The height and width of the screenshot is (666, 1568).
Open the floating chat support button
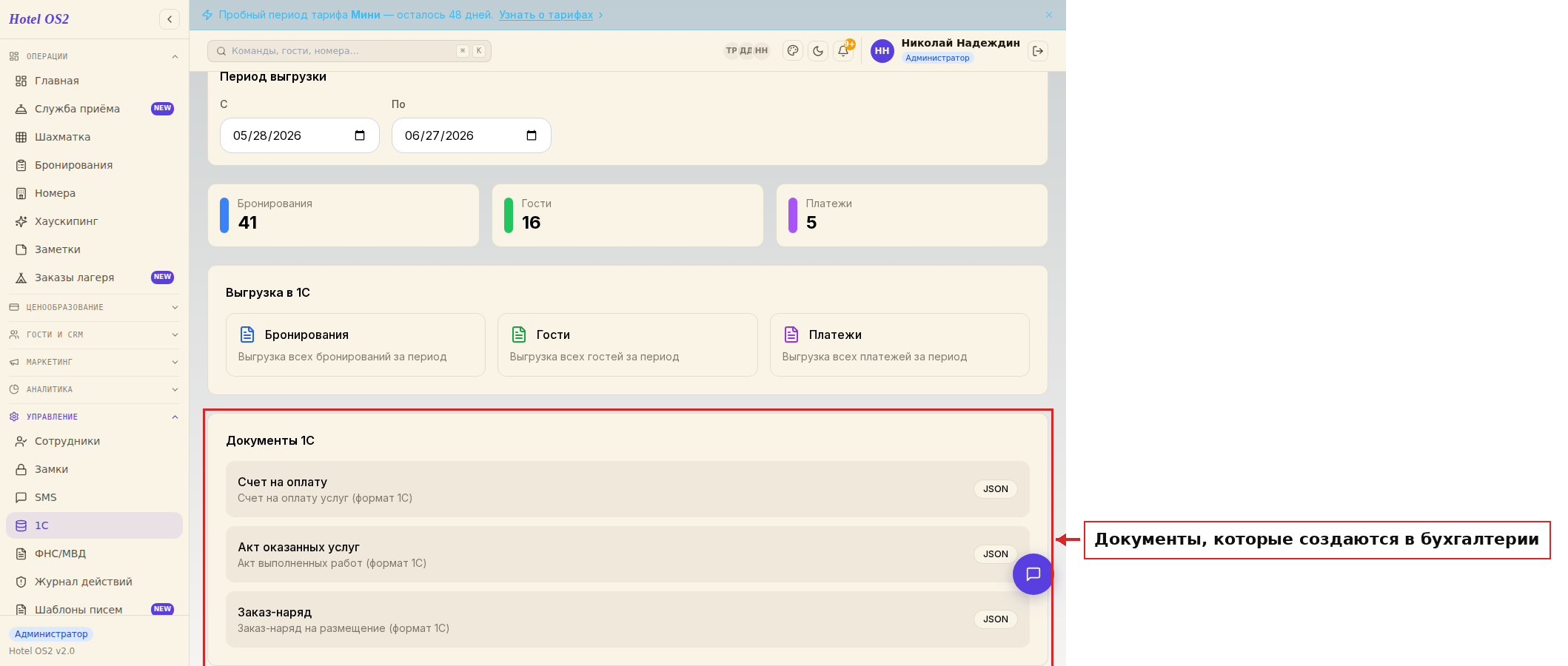1033,574
